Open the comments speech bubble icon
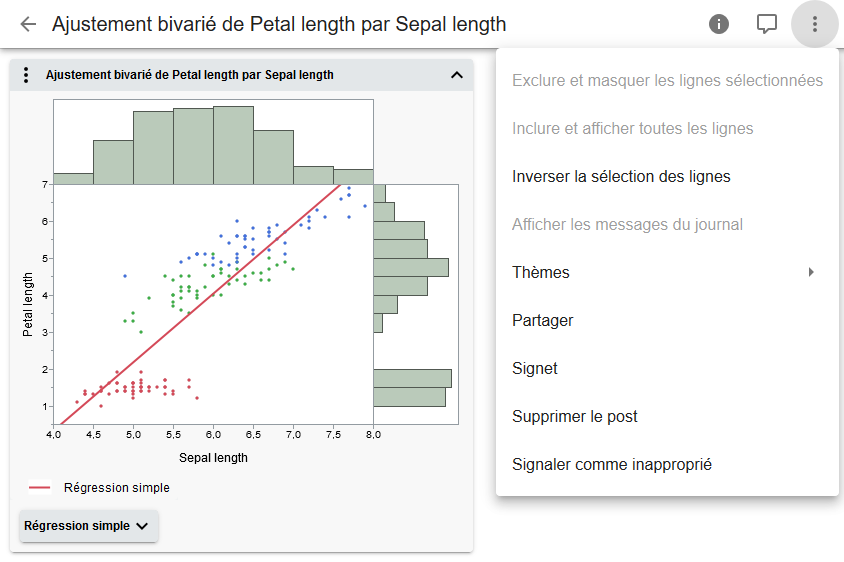 click(767, 24)
